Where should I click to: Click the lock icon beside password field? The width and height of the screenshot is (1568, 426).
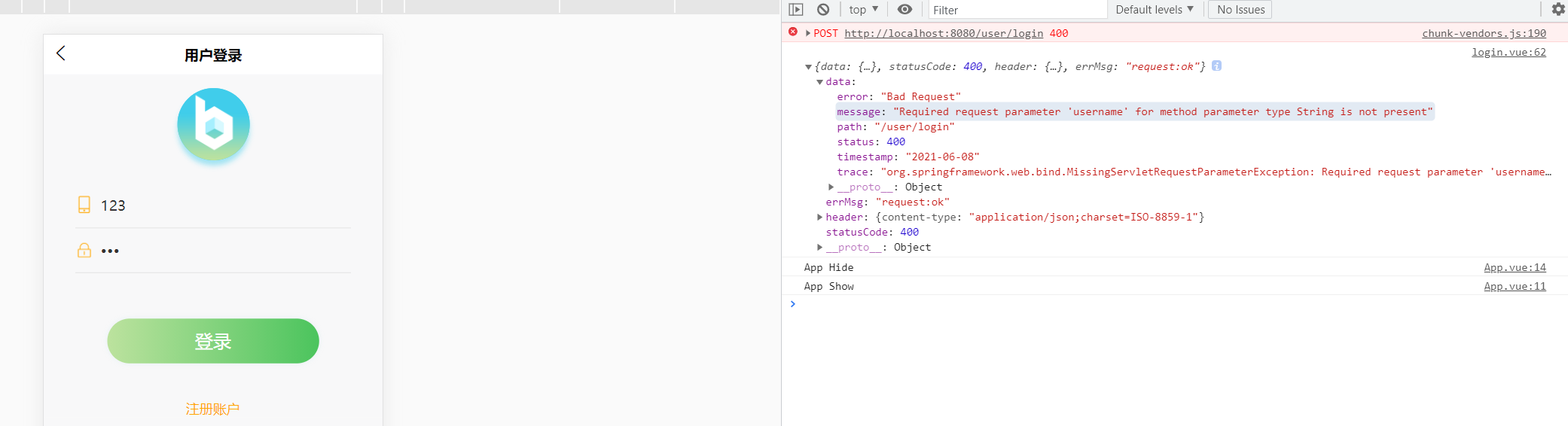pyautogui.click(x=84, y=251)
